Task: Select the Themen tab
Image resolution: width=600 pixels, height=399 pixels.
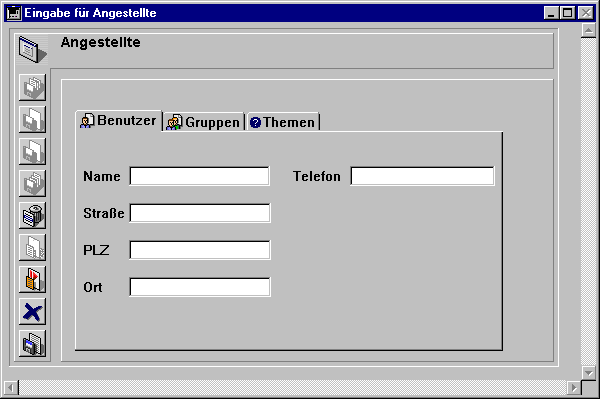Action: 283,122
